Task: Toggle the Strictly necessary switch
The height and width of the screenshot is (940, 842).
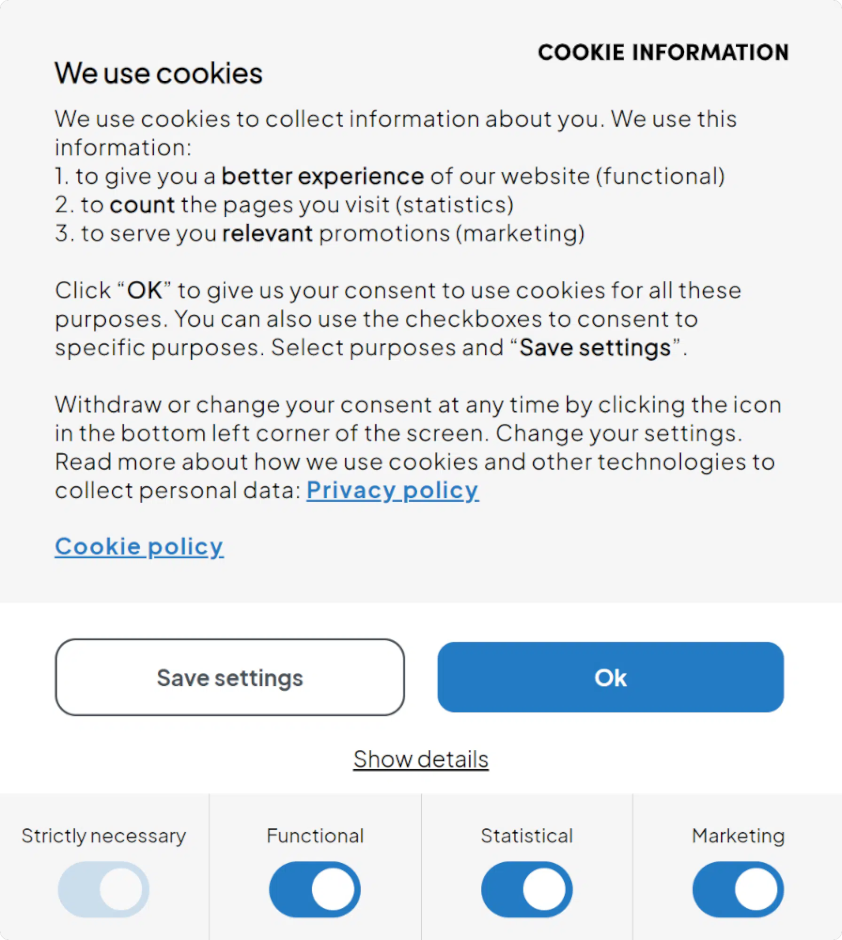Action: click(104, 889)
